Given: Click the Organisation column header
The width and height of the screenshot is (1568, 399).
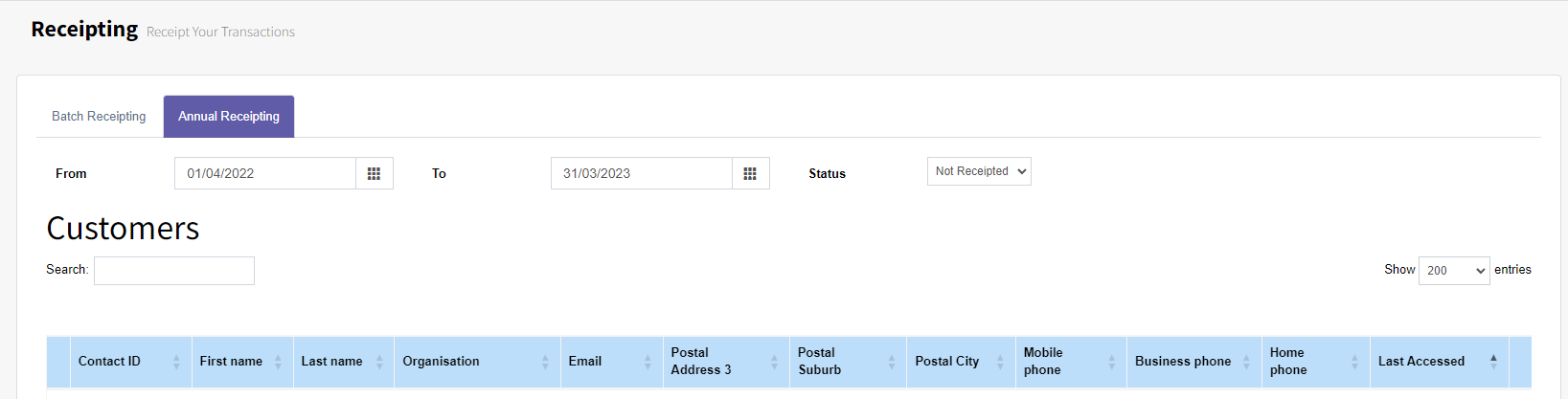Looking at the screenshot, I should pyautogui.click(x=477, y=362).
